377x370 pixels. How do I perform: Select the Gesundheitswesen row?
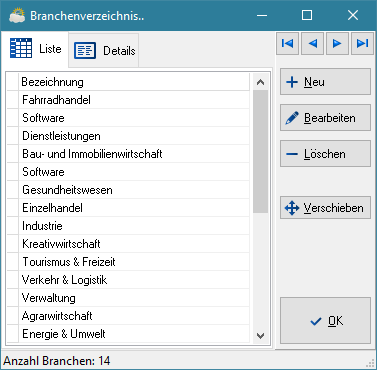pos(134,190)
